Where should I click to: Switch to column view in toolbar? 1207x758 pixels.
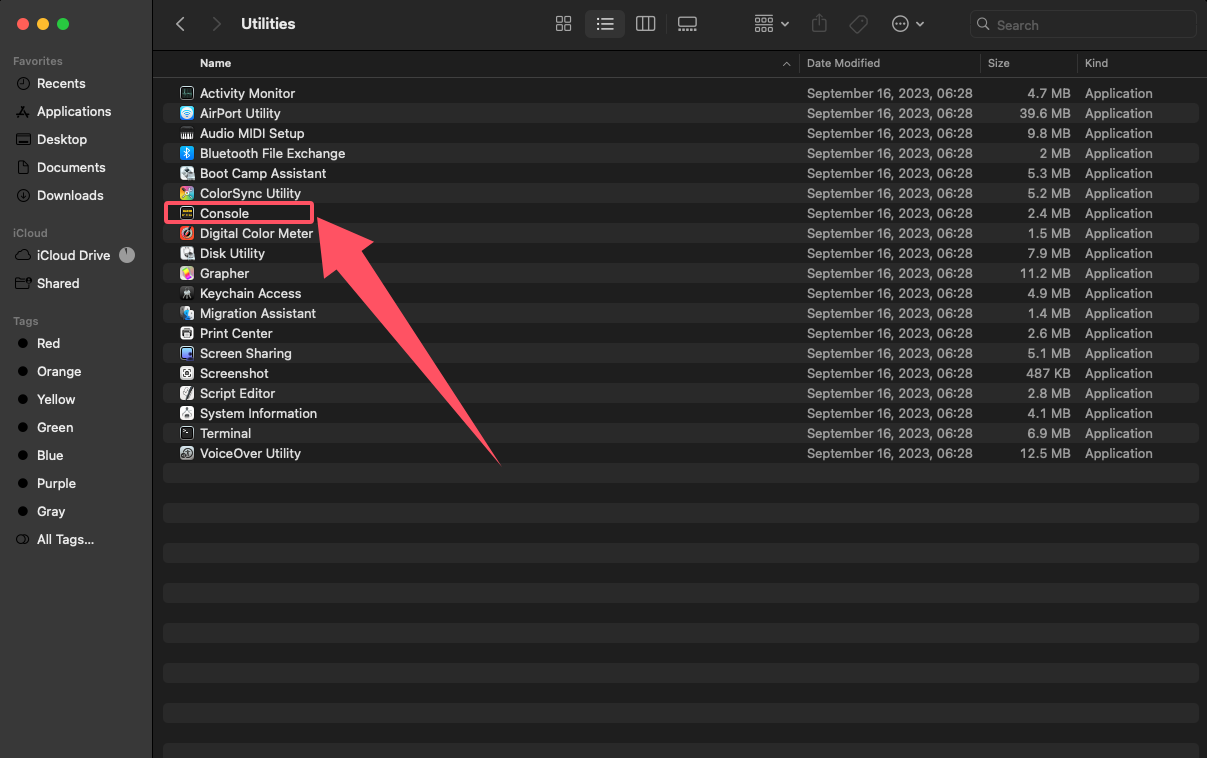(x=646, y=24)
